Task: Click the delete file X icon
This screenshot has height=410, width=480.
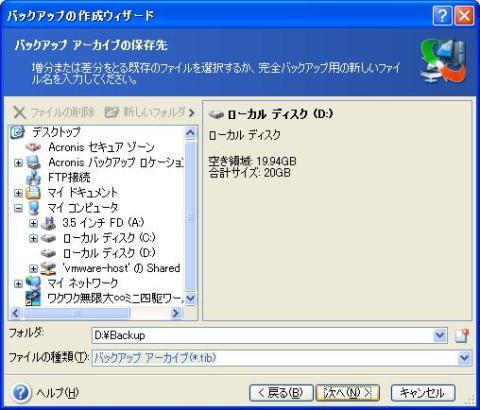Action: point(20,113)
